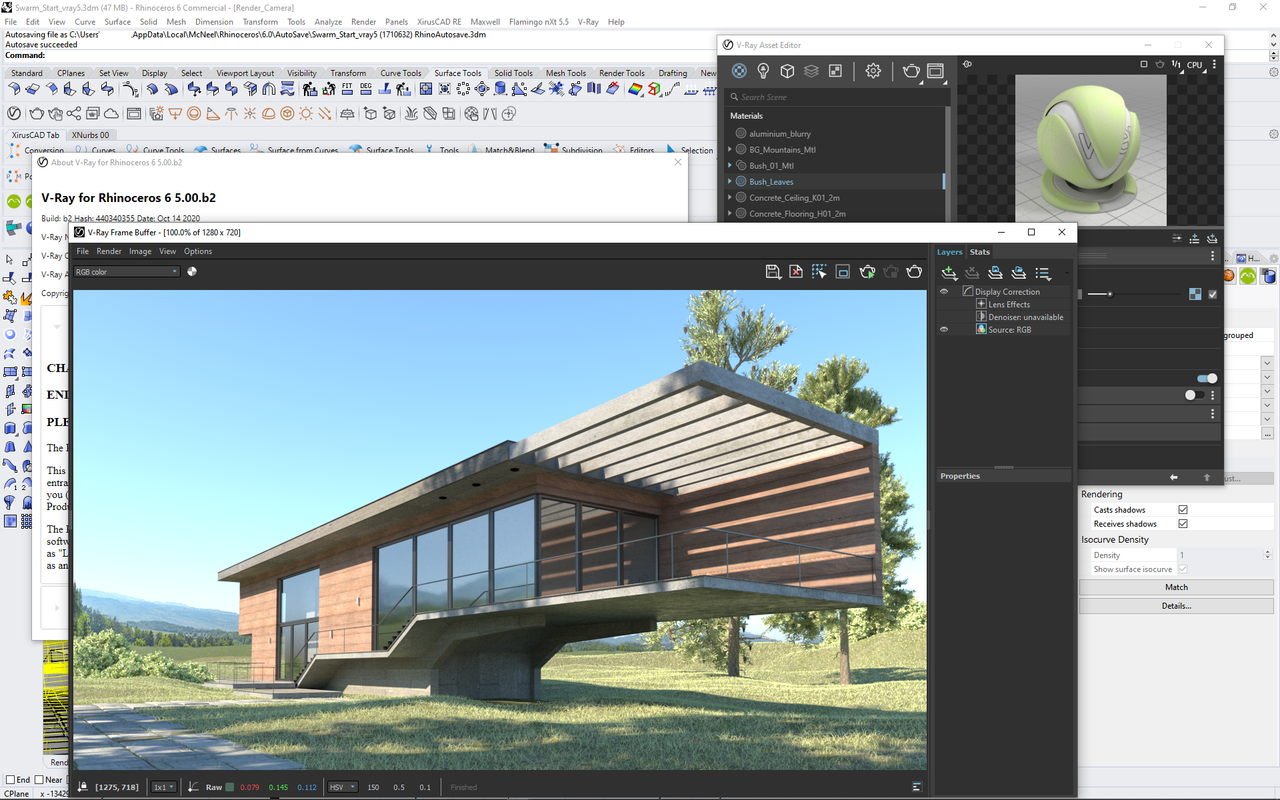Turn off the blue enabled toggle switch

[1207, 379]
